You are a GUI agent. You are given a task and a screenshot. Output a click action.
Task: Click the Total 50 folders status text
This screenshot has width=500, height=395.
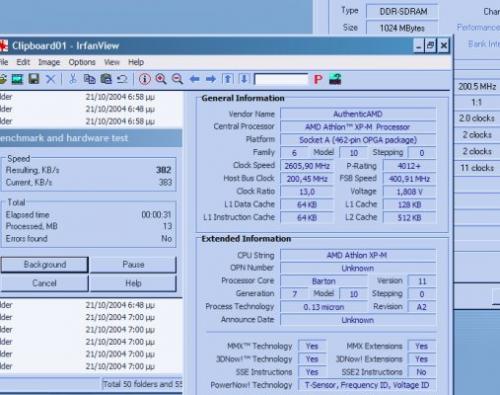point(142,384)
